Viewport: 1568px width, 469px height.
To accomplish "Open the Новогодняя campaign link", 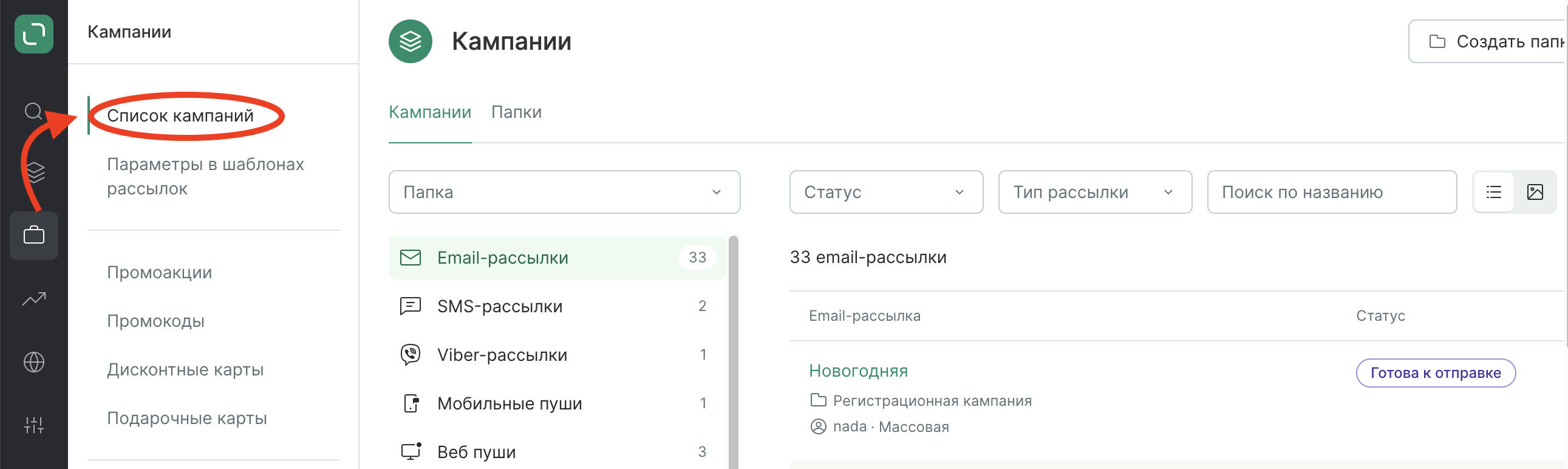I will coord(858,371).
